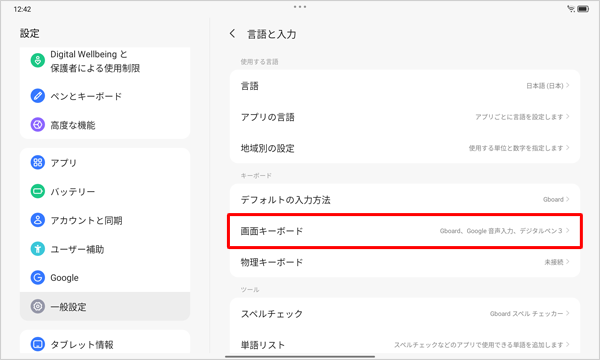600x360 pixels.
Task: Click the 設定 heading in sidebar
Action: 29,33
